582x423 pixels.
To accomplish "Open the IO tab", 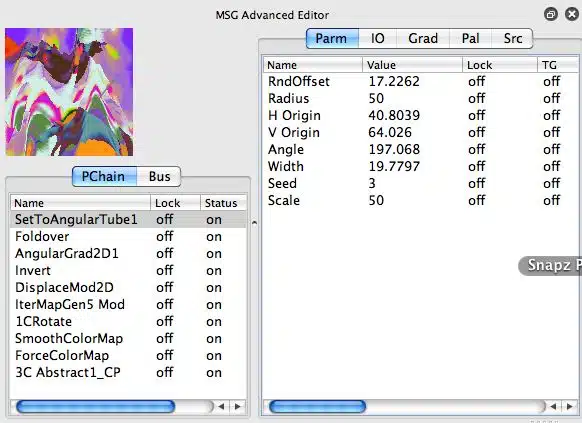I will pos(378,39).
